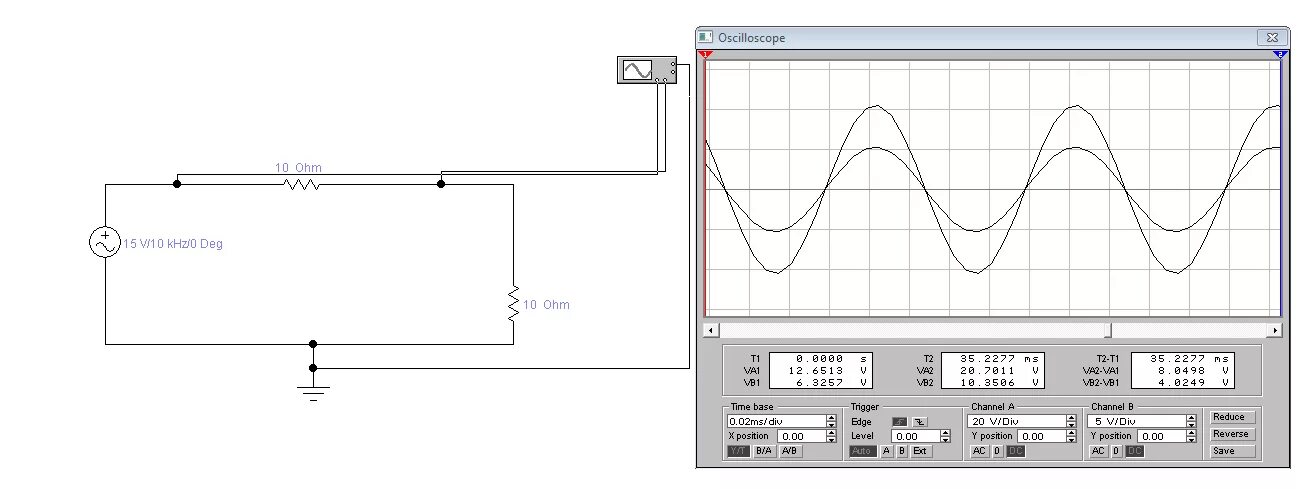The image size is (1308, 489).
Task: Set trigger to falling edge
Action: click(x=920, y=422)
